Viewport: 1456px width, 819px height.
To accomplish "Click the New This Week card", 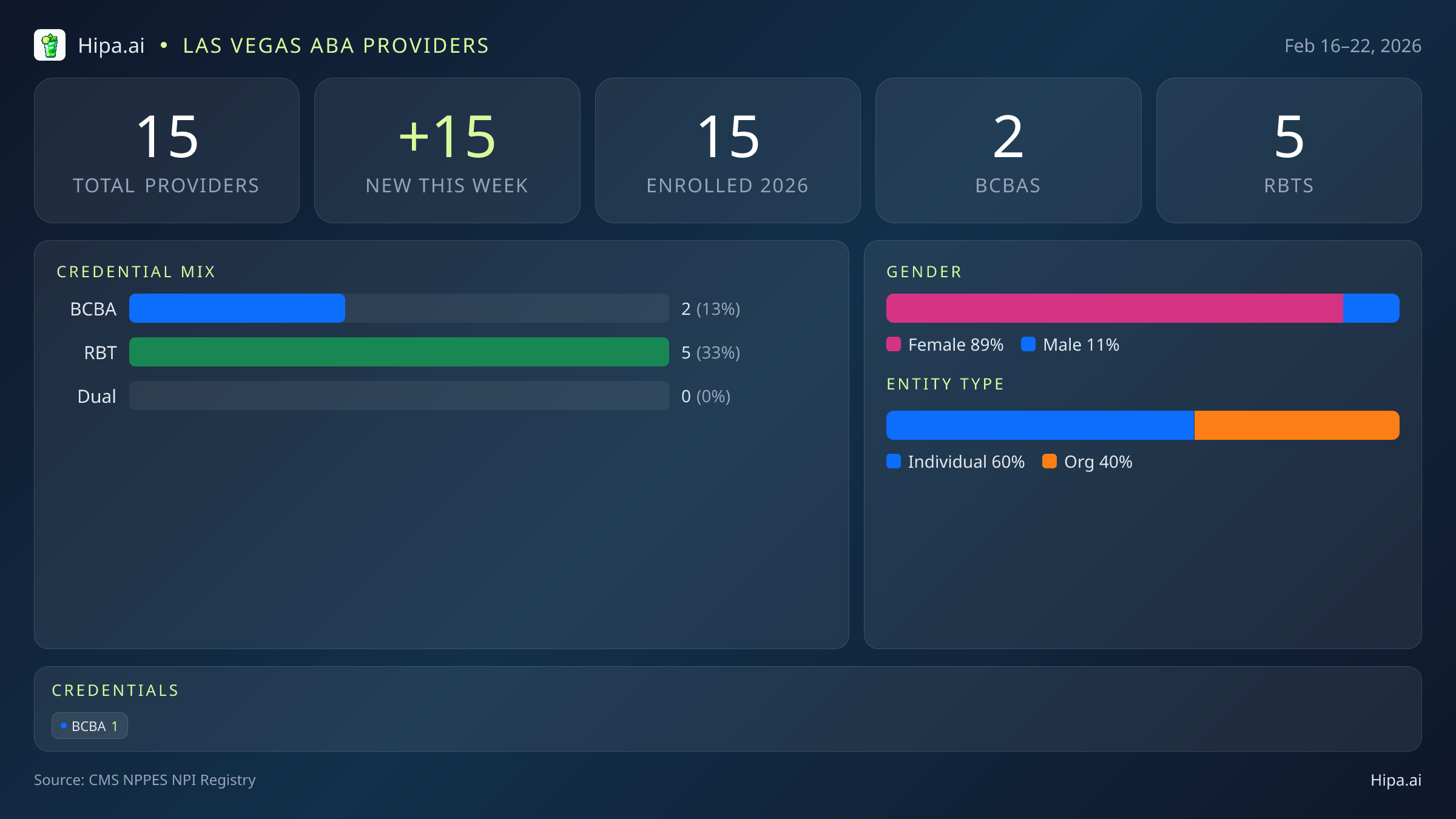I will click(447, 150).
